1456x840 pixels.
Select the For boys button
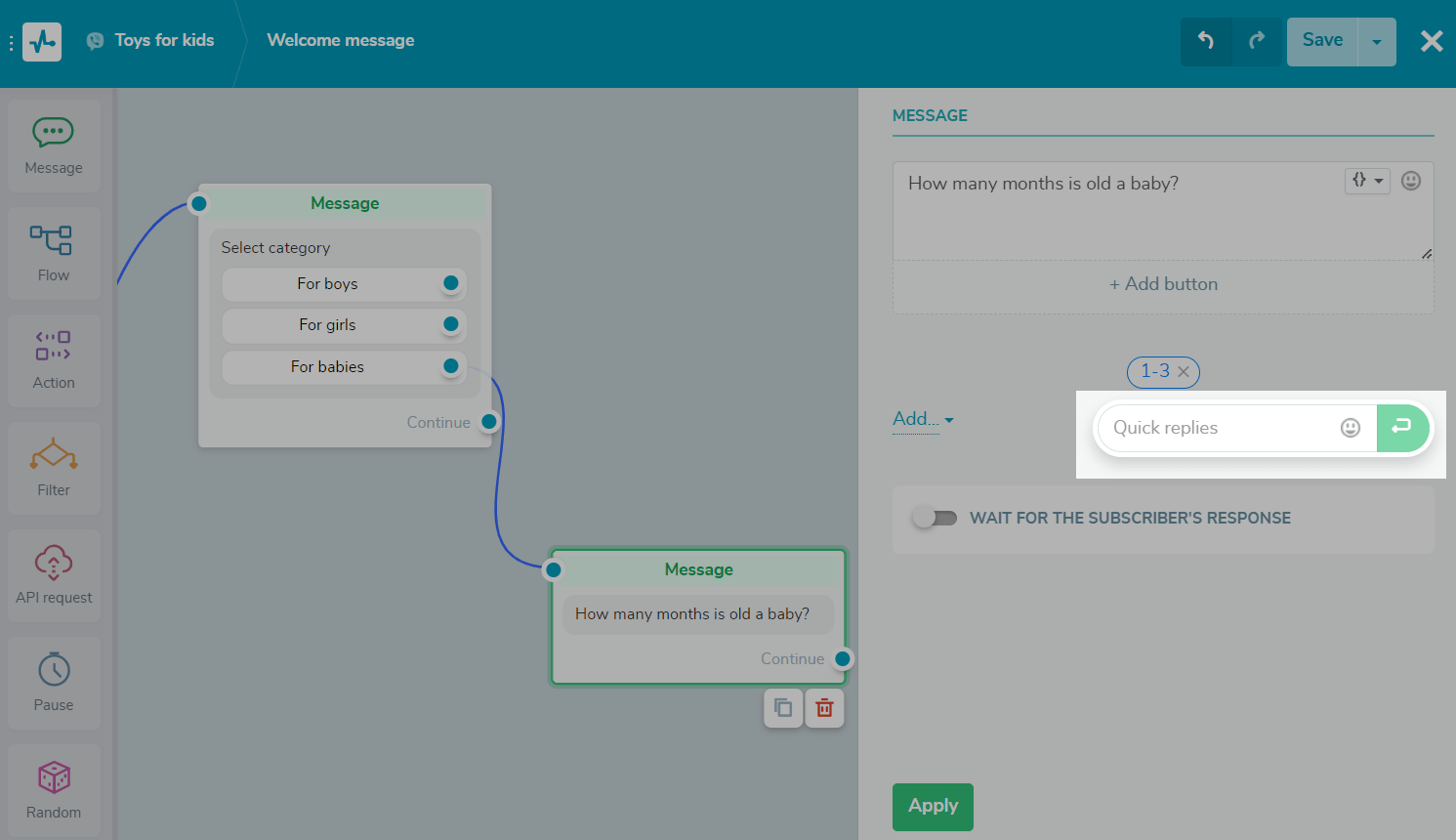(344, 284)
